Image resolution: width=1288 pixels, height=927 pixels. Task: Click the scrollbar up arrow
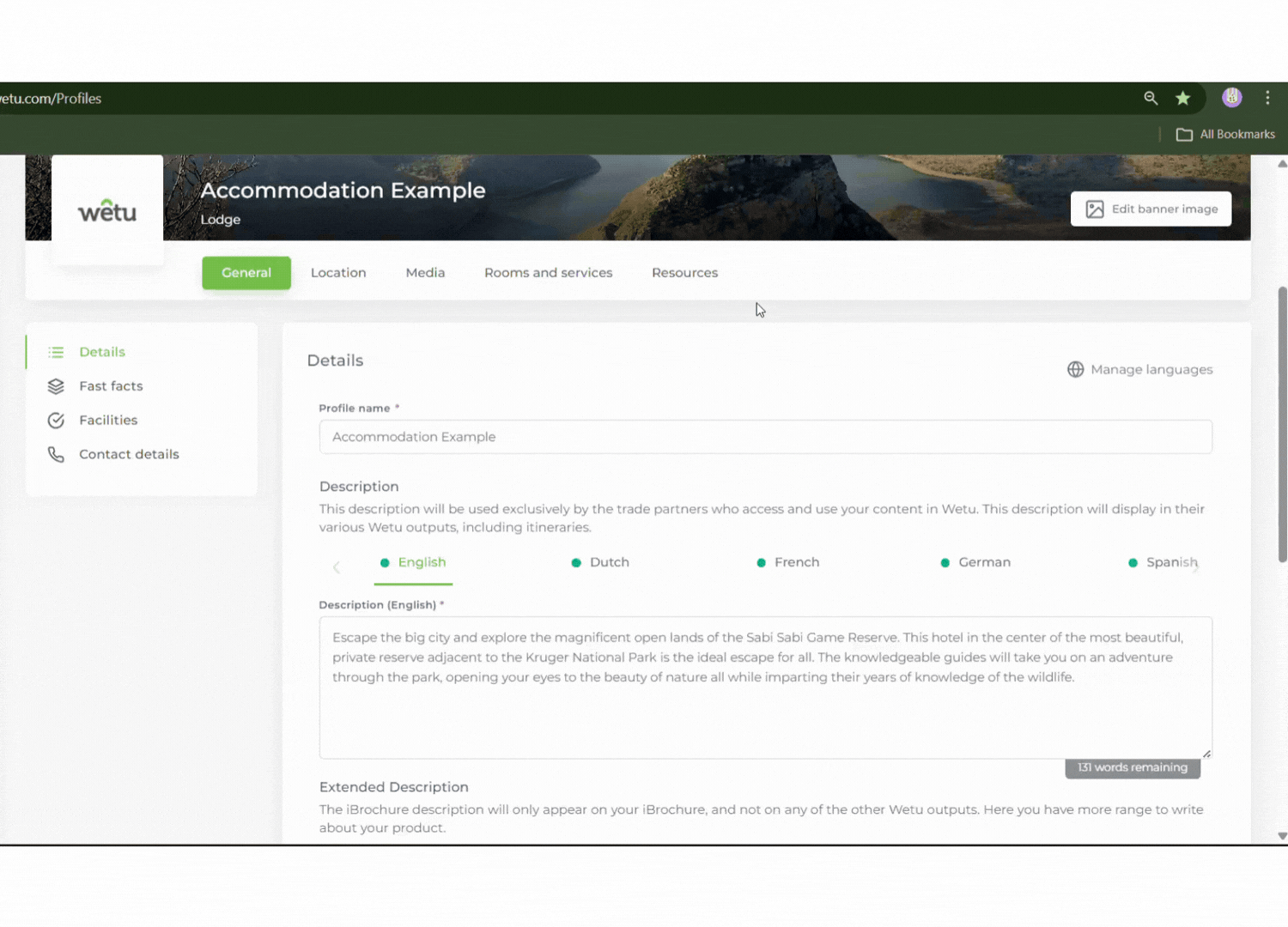(1282, 163)
